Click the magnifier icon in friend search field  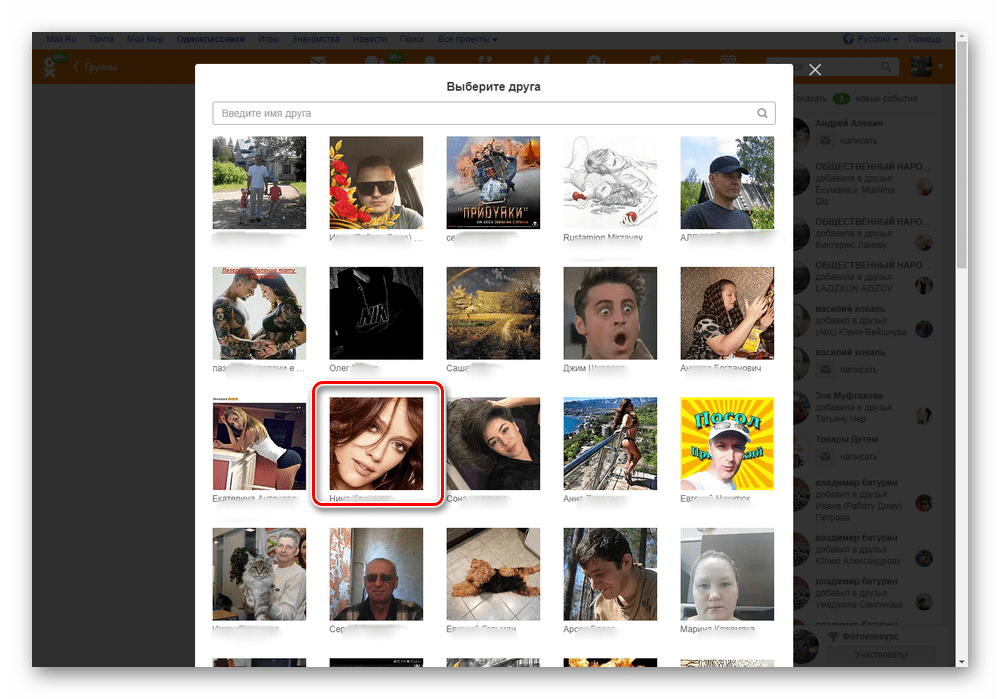[762, 113]
